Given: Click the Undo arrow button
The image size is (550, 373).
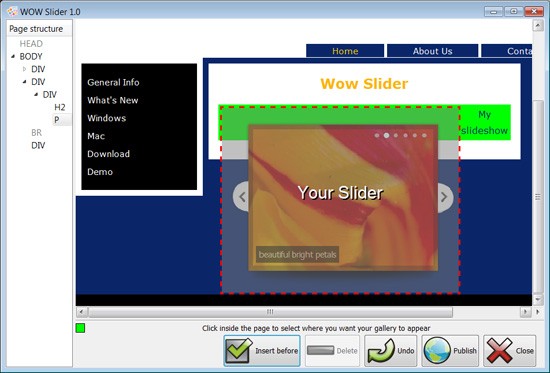Looking at the screenshot, I should (x=390, y=351).
